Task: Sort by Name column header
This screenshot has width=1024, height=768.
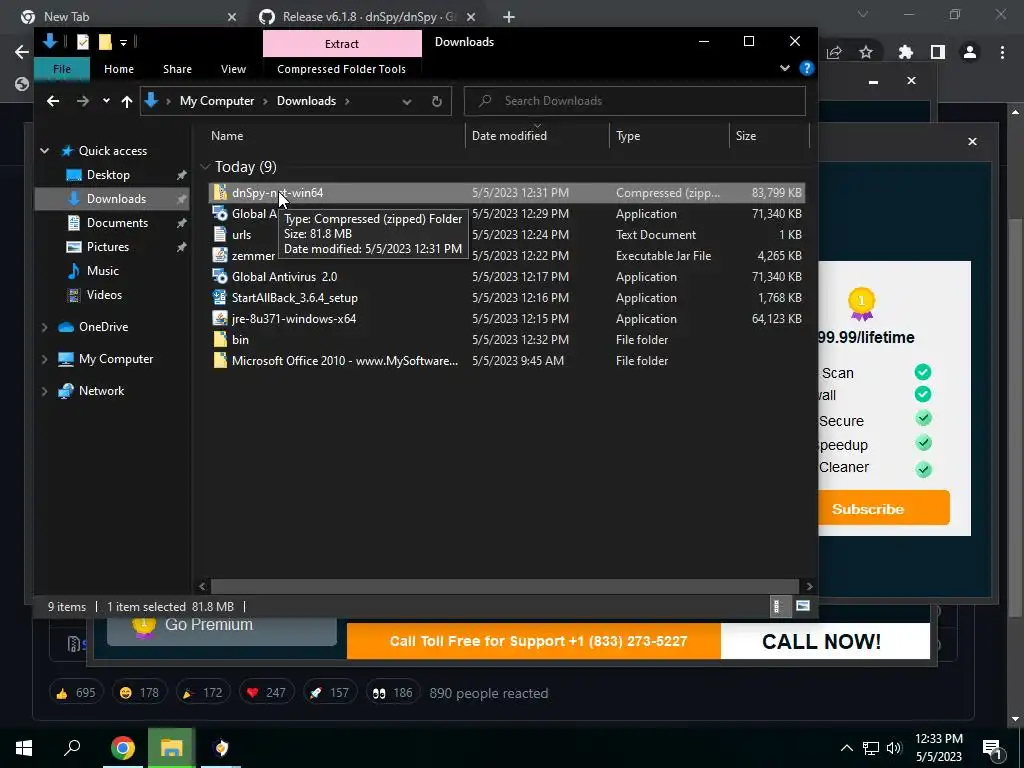Action: [x=335, y=136]
